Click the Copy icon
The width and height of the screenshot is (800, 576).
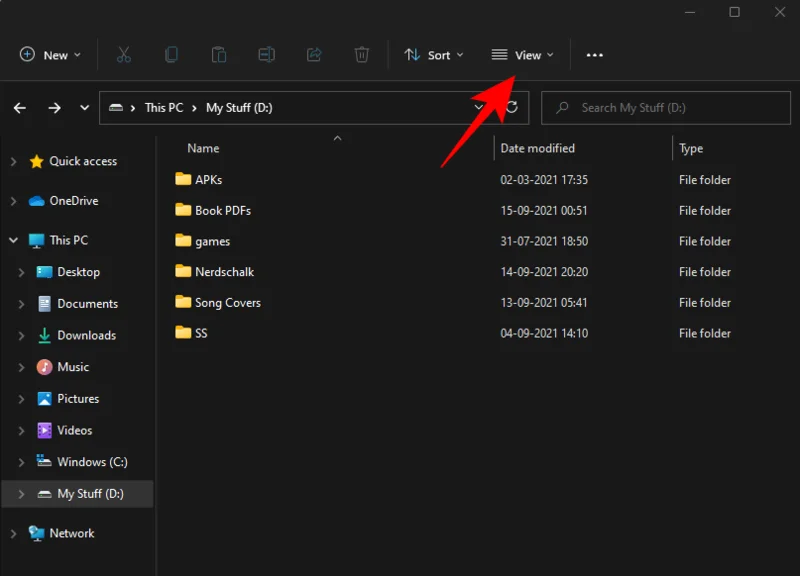[x=171, y=55]
